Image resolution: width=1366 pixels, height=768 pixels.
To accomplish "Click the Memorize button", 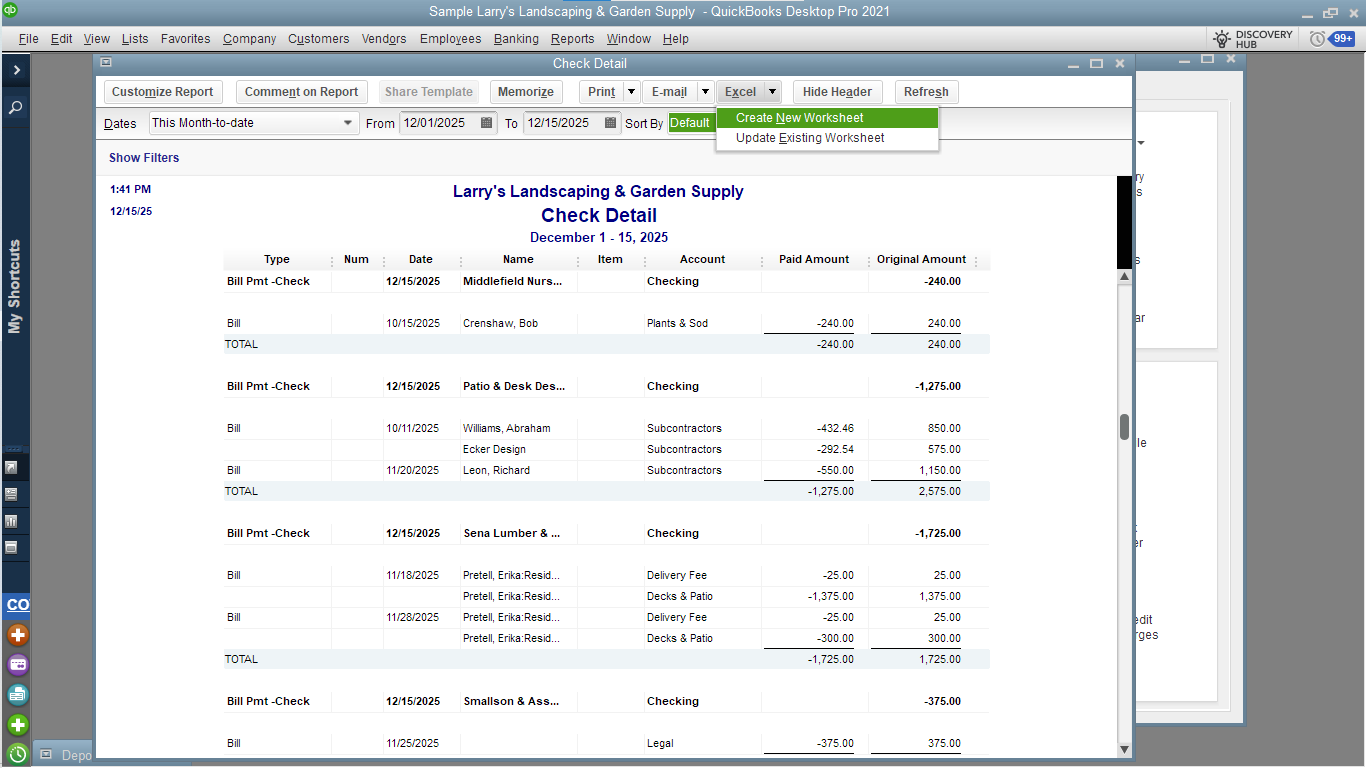I will 526,92.
